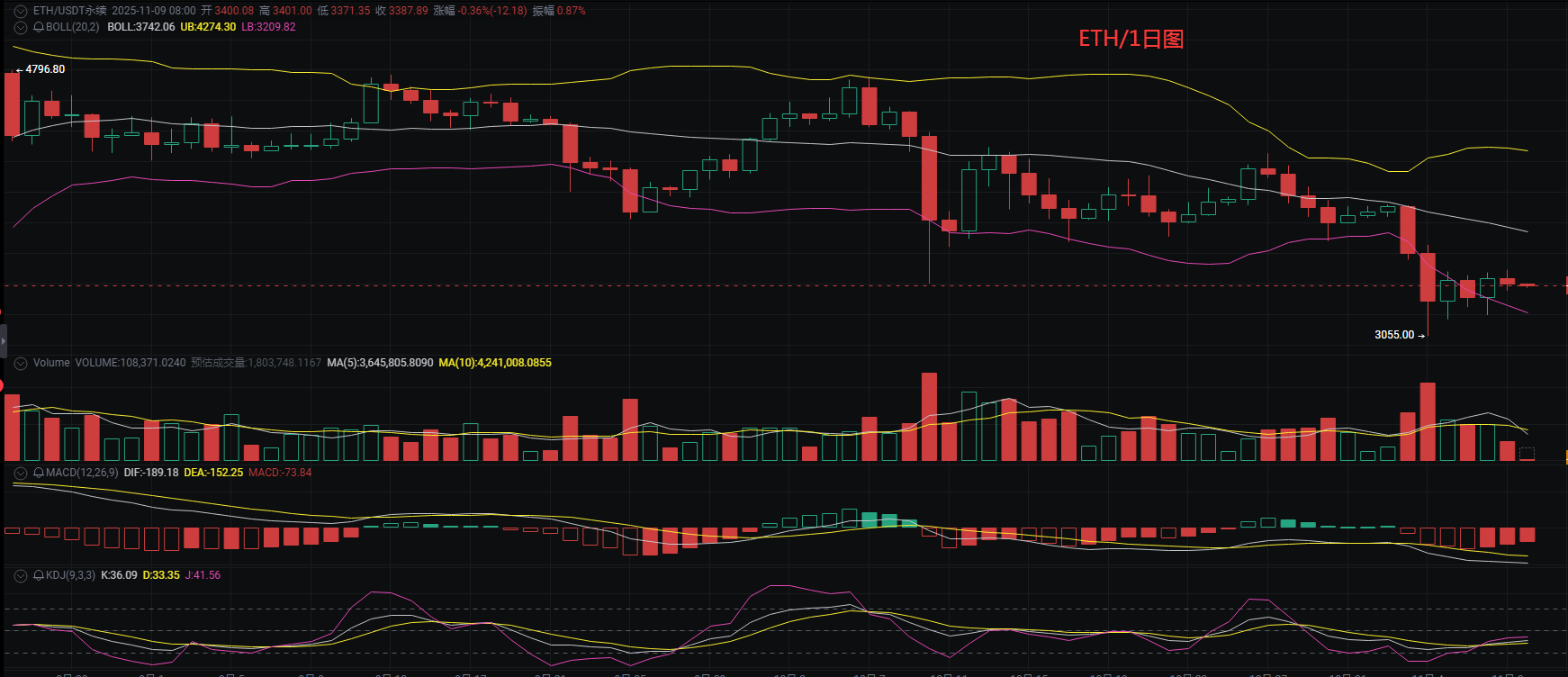This screenshot has height=677, width=1568.
Task: Select the ETH/USDT perpetual pair name
Action: [69, 11]
